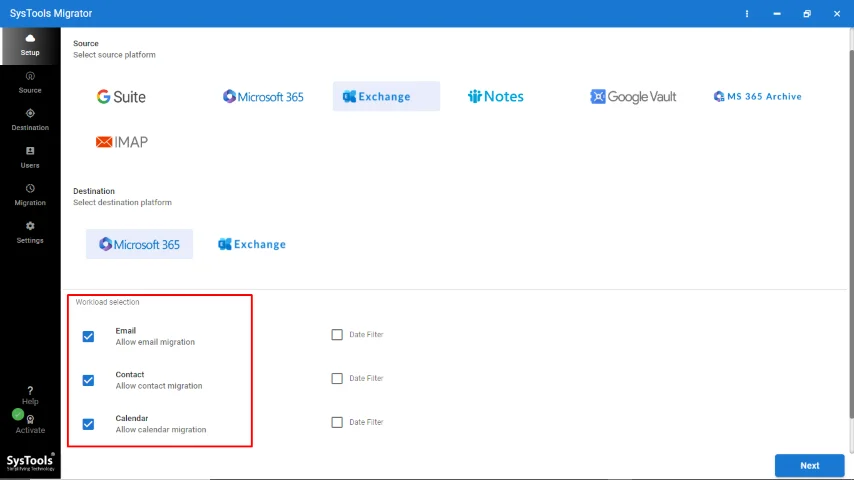Image resolution: width=854 pixels, height=480 pixels.
Task: Uncheck the Calendar migration checkbox
Action: (88, 424)
